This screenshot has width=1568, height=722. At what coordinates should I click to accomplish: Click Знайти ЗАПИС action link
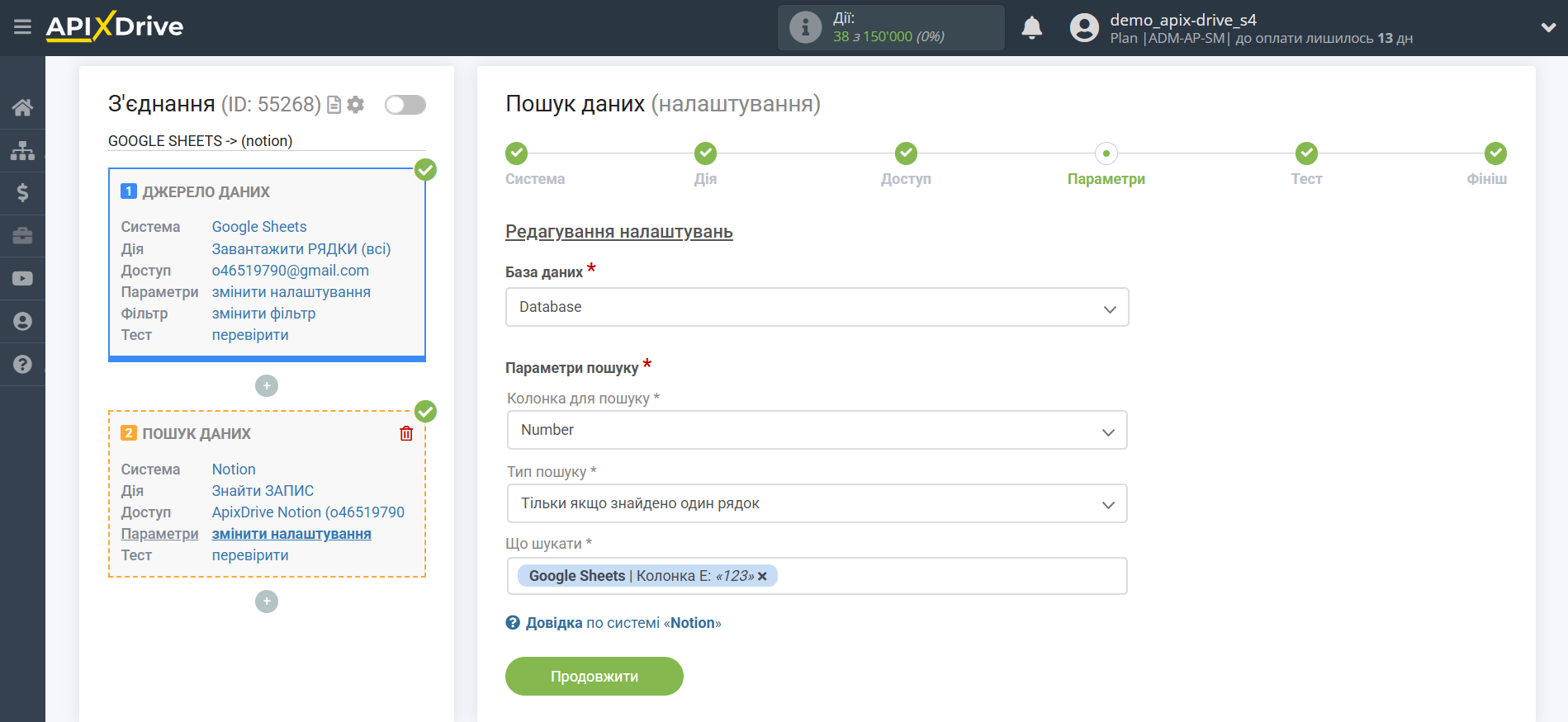coord(263,491)
